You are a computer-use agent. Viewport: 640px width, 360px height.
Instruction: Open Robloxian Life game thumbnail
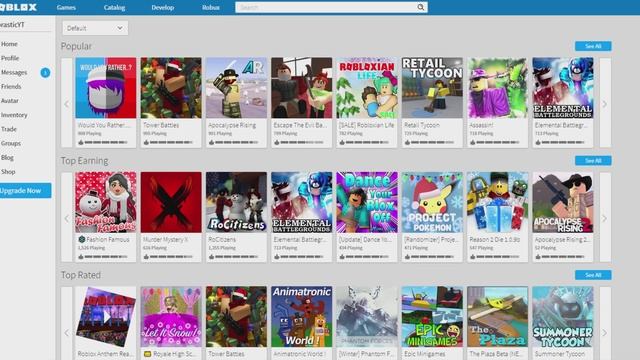click(x=367, y=88)
